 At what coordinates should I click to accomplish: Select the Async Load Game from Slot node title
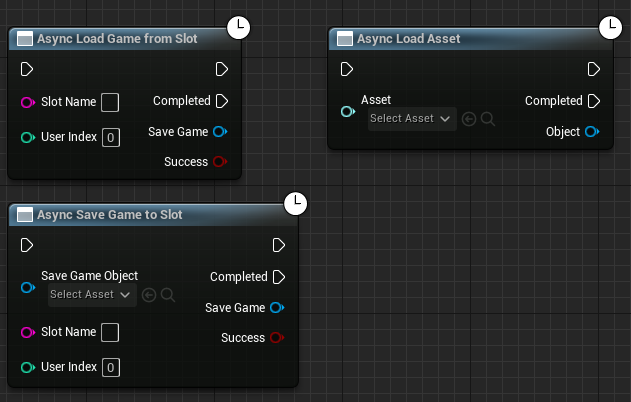(x=117, y=39)
